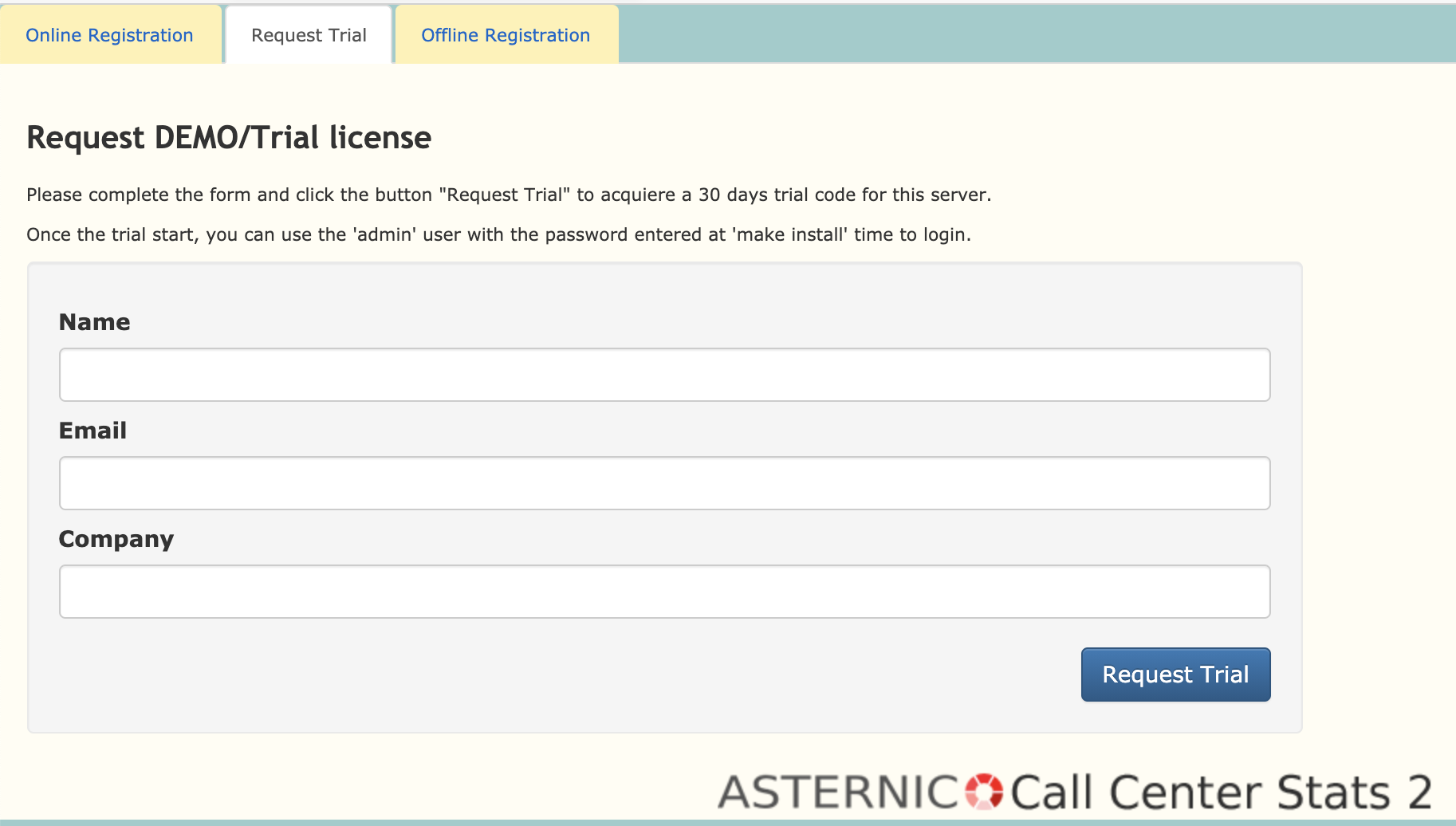Select the Request Trial tab
This screenshot has width=1456, height=826.
coord(309,35)
